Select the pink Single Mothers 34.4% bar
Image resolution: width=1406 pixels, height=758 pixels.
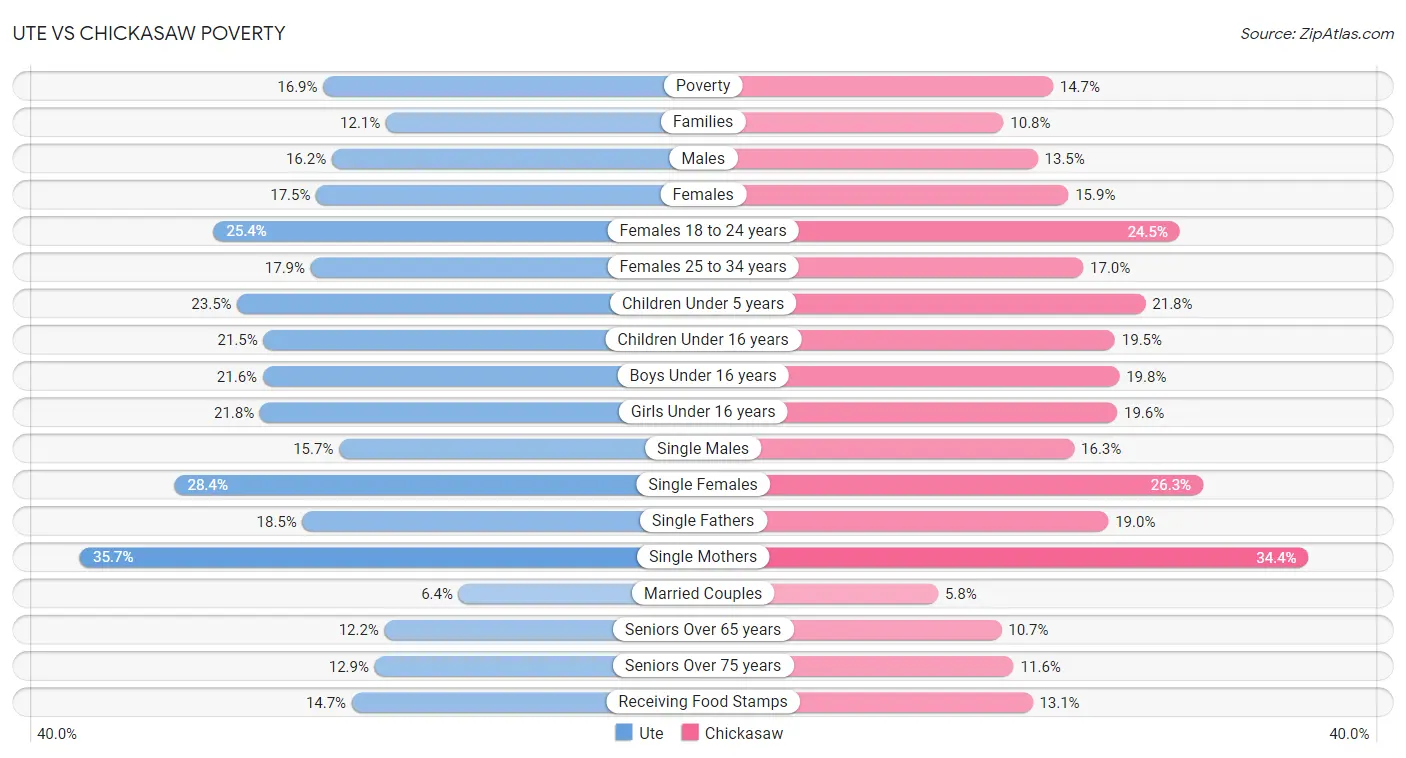tap(1006, 557)
